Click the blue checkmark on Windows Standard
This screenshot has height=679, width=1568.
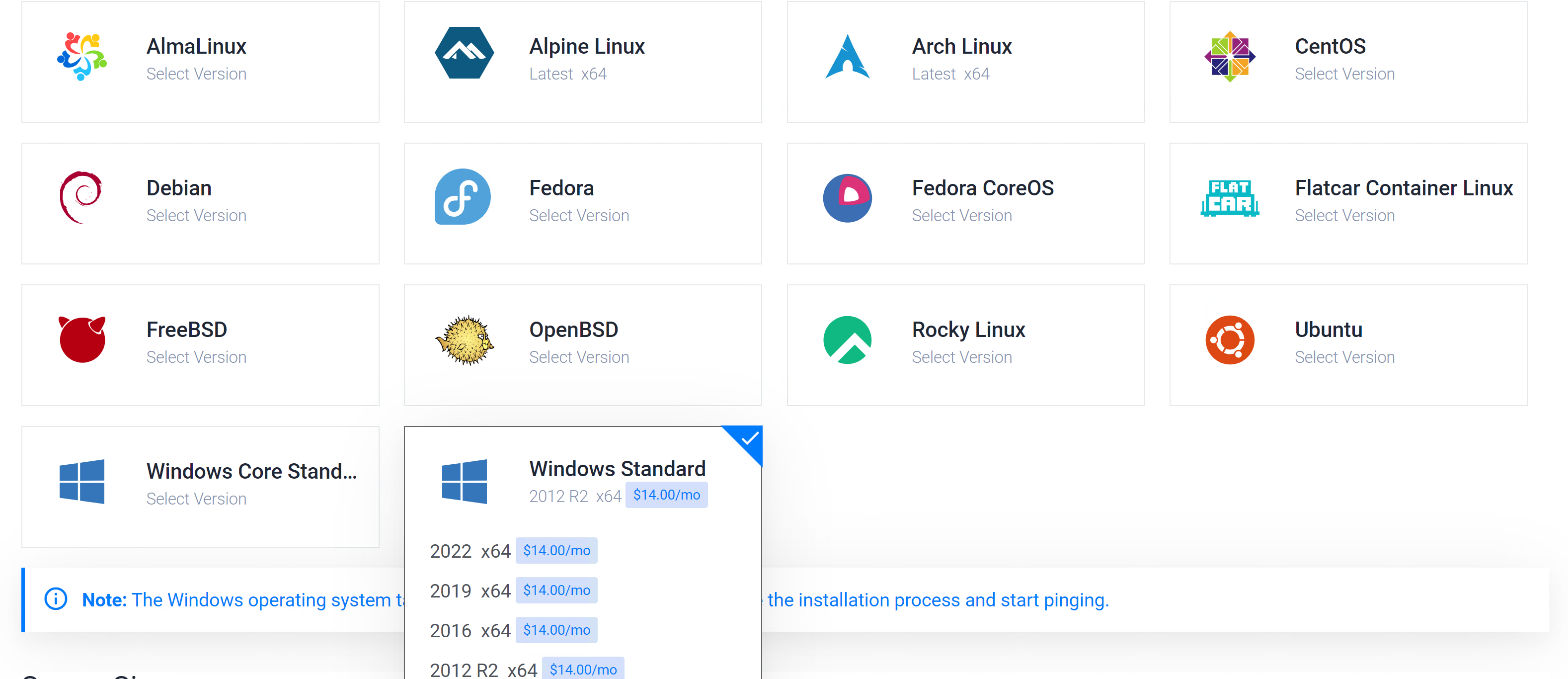(749, 438)
